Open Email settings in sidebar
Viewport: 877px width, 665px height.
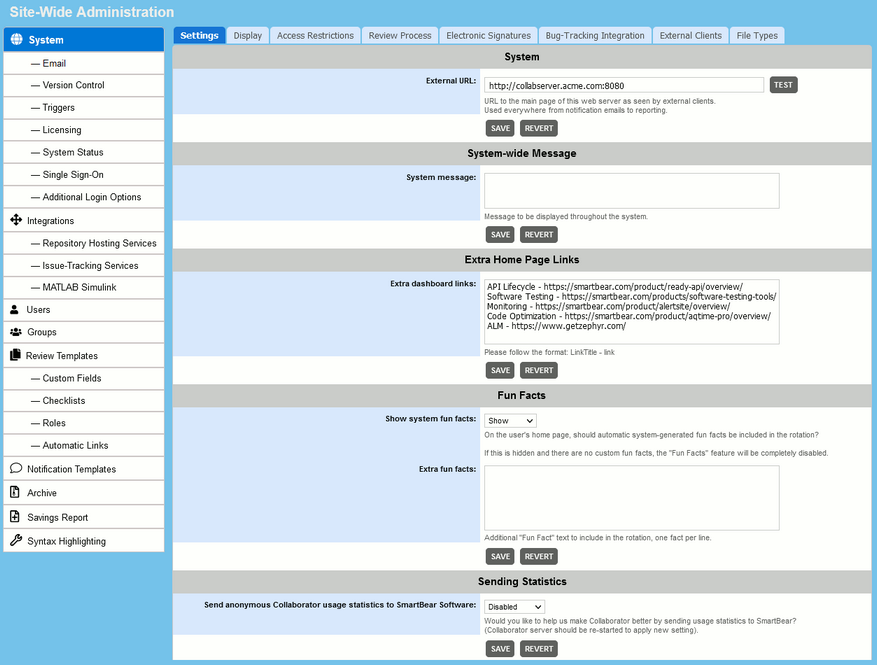click(84, 63)
